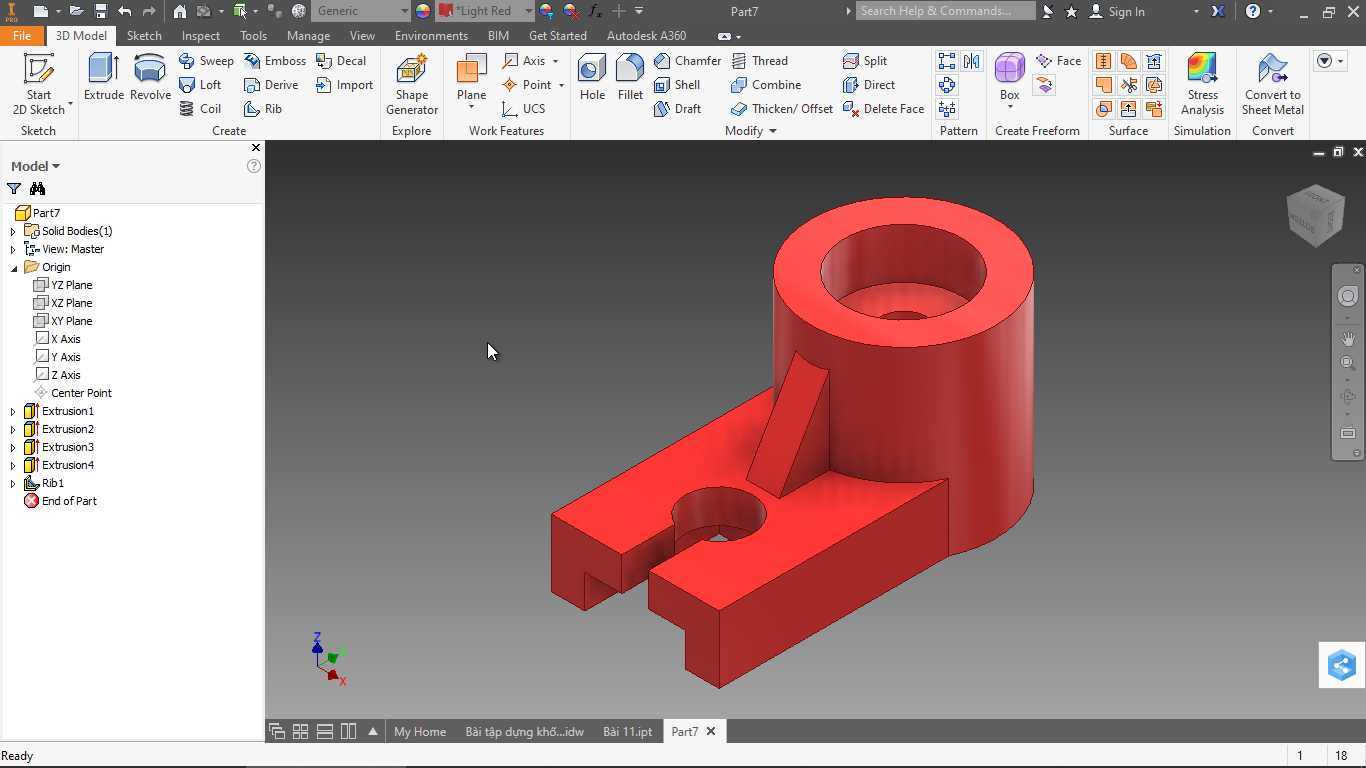
Task: Click the Delete Face tool
Action: pyautogui.click(x=883, y=109)
